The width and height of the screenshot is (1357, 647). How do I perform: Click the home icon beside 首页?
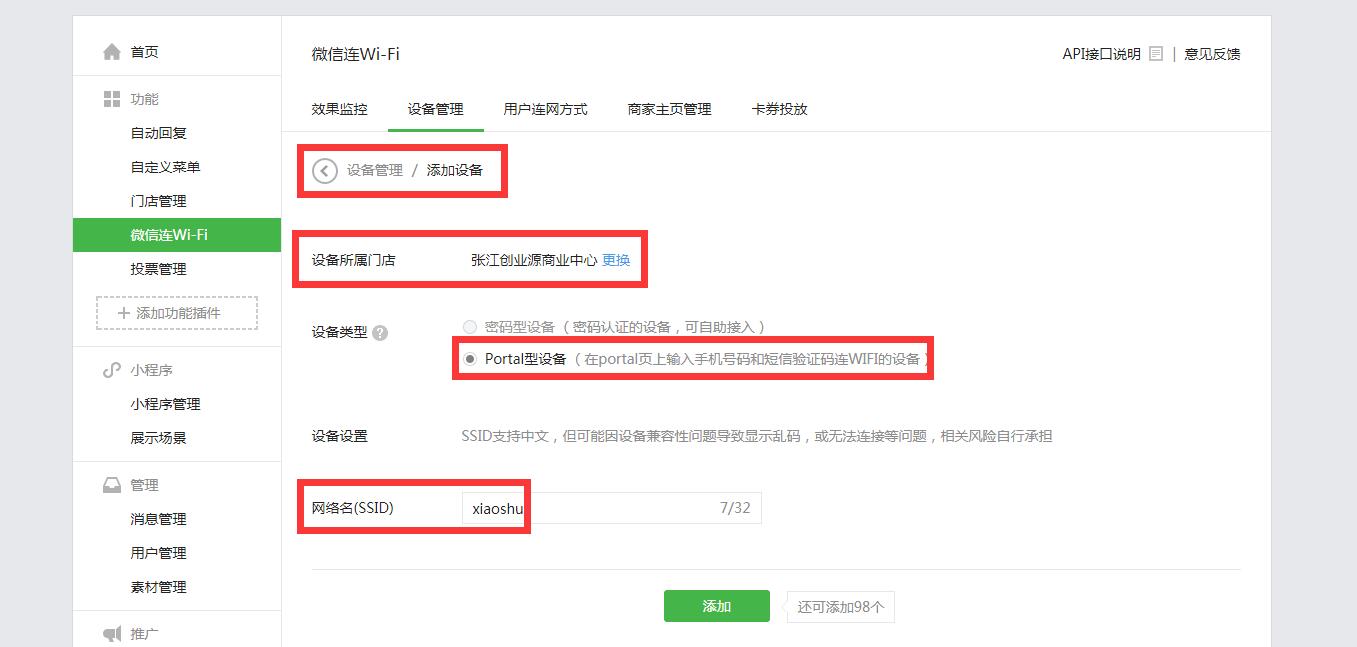tap(112, 52)
